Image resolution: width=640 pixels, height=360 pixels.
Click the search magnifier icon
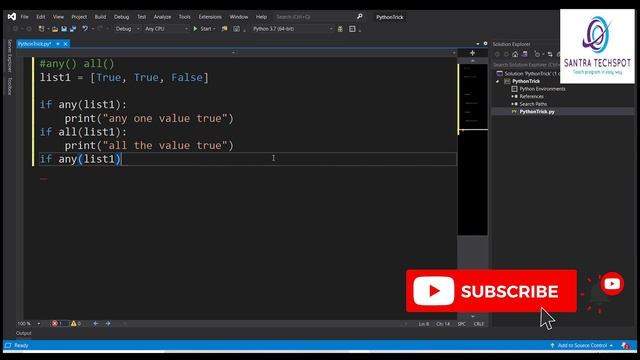(360, 16)
